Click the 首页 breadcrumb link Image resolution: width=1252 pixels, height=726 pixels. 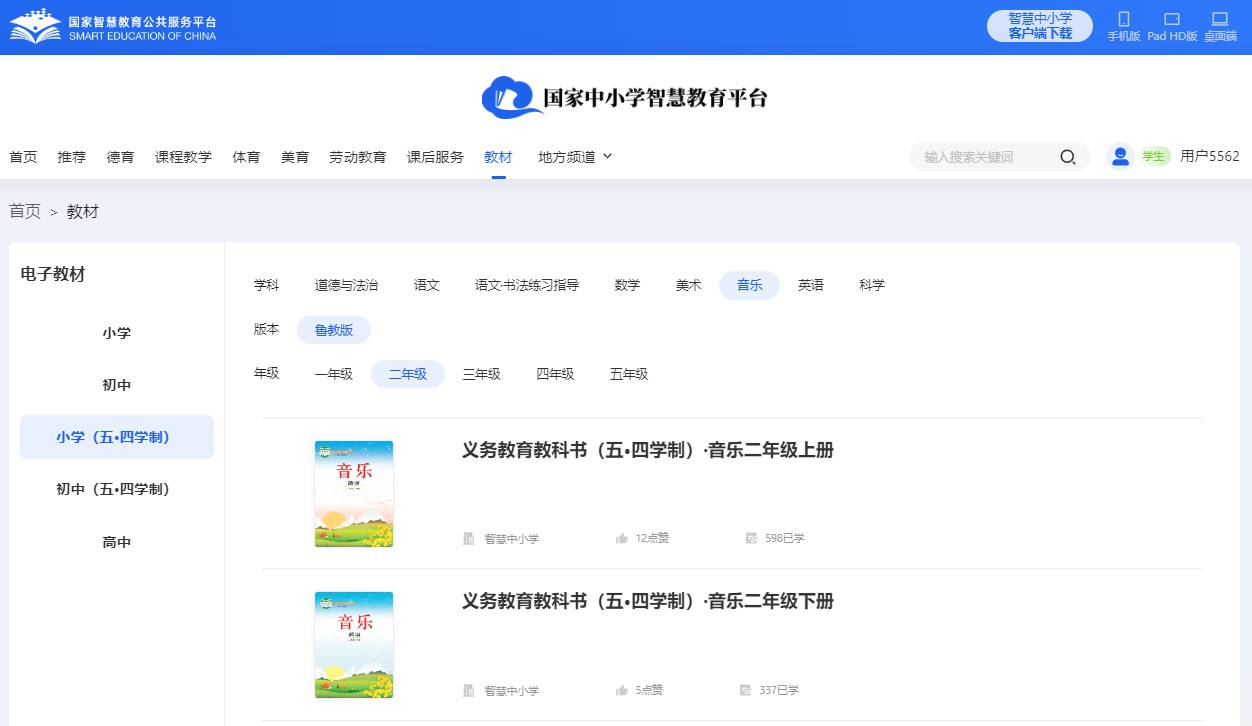click(25, 211)
